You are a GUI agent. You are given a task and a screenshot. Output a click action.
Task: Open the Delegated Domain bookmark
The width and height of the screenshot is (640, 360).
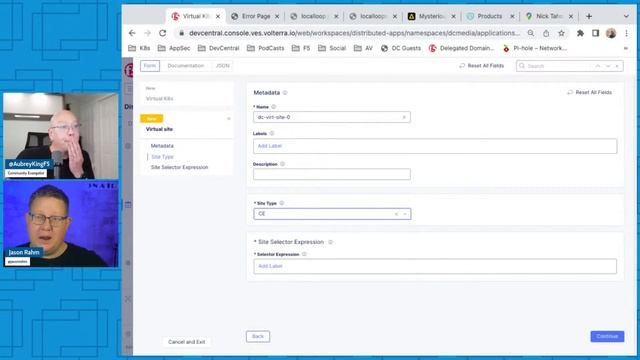click(462, 48)
